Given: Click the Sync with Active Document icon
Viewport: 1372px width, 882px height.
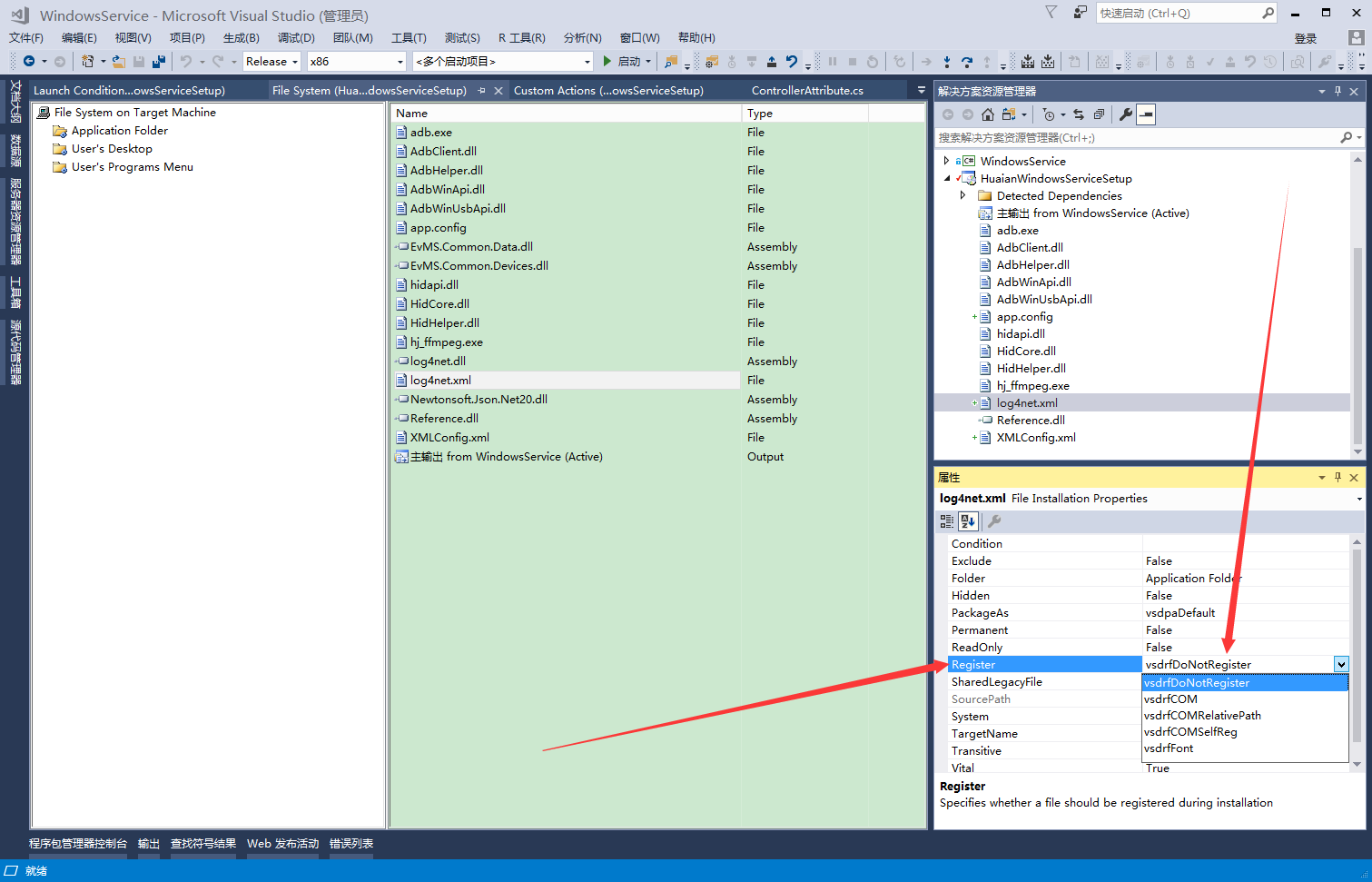Looking at the screenshot, I should (1079, 114).
